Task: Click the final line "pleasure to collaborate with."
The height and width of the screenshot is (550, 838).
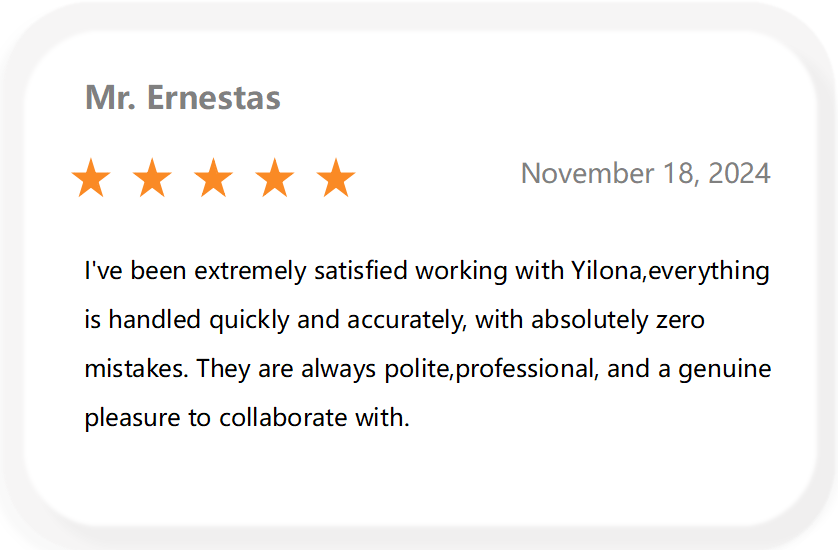Action: coord(247,418)
